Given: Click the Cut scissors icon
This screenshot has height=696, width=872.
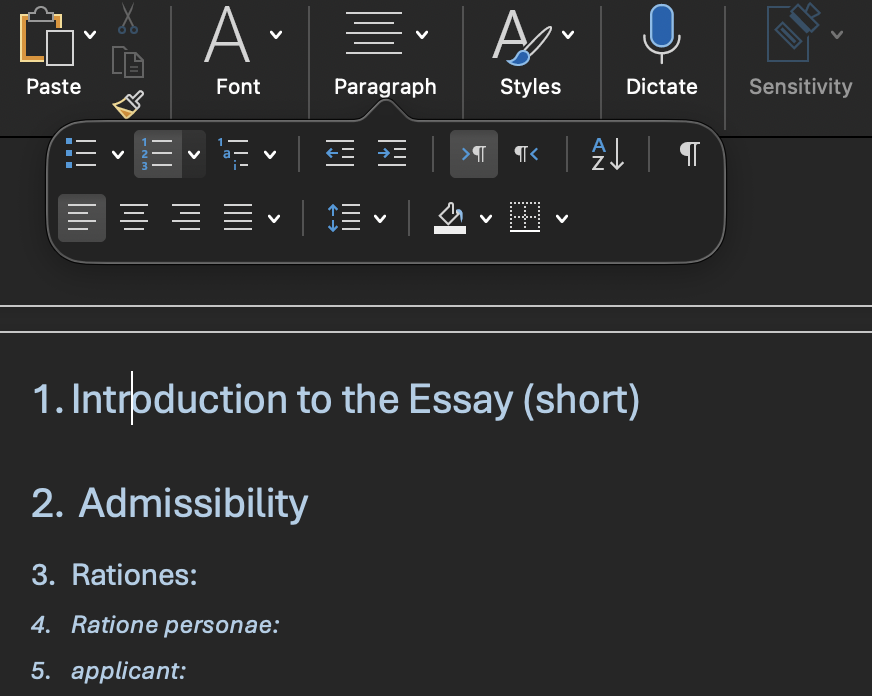Looking at the screenshot, I should point(129,18).
